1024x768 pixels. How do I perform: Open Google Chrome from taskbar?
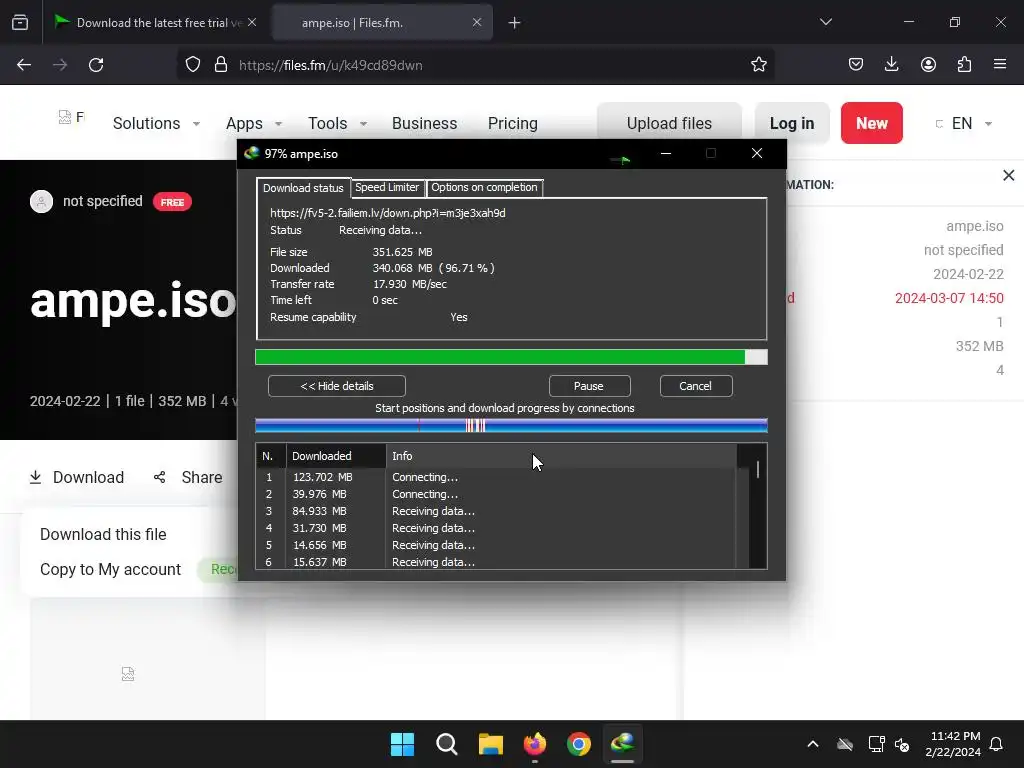[579, 744]
